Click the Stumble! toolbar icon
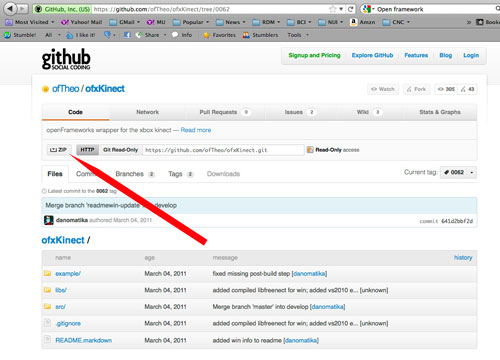Screen dimensions: 500x360 7,35
